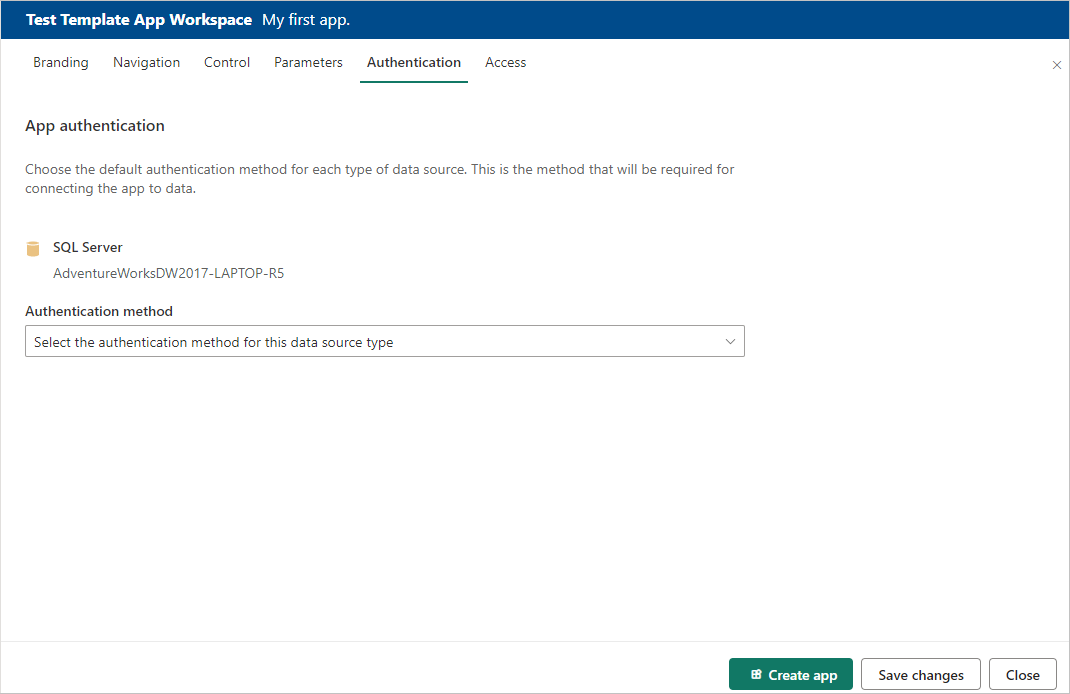
Task: Select the AdventureWorksDW2017-LAPTOP-R5 data source name
Action: coord(168,273)
